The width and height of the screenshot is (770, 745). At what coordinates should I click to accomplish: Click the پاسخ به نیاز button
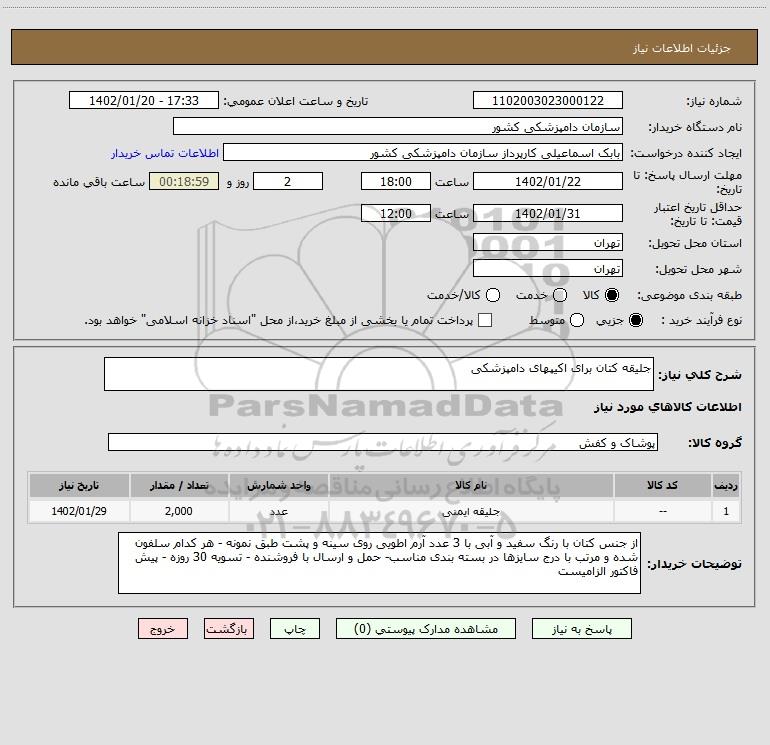[x=582, y=629]
